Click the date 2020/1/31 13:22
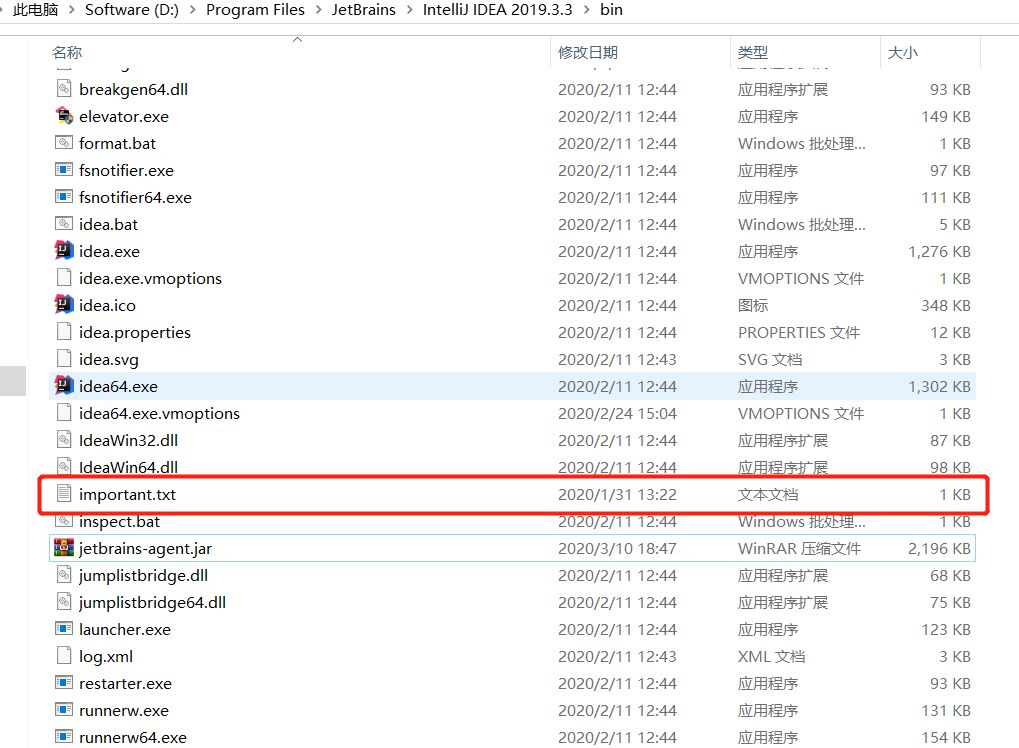Screen dimensions: 1019x748 coord(617,495)
